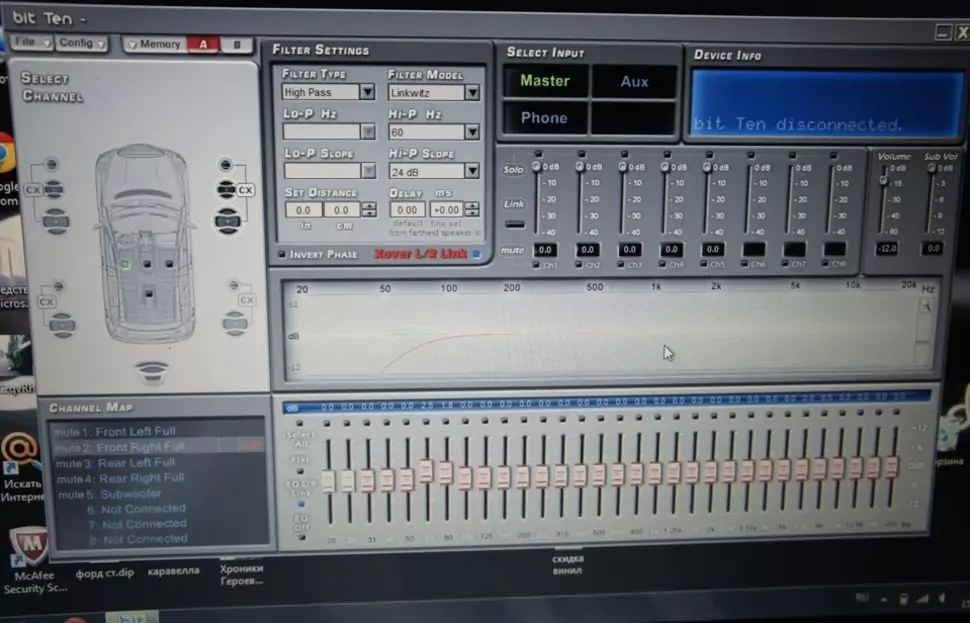Image resolution: width=970 pixels, height=623 pixels.
Task: Expand the Hi-P Hz frequency dropdown
Action: [x=472, y=132]
